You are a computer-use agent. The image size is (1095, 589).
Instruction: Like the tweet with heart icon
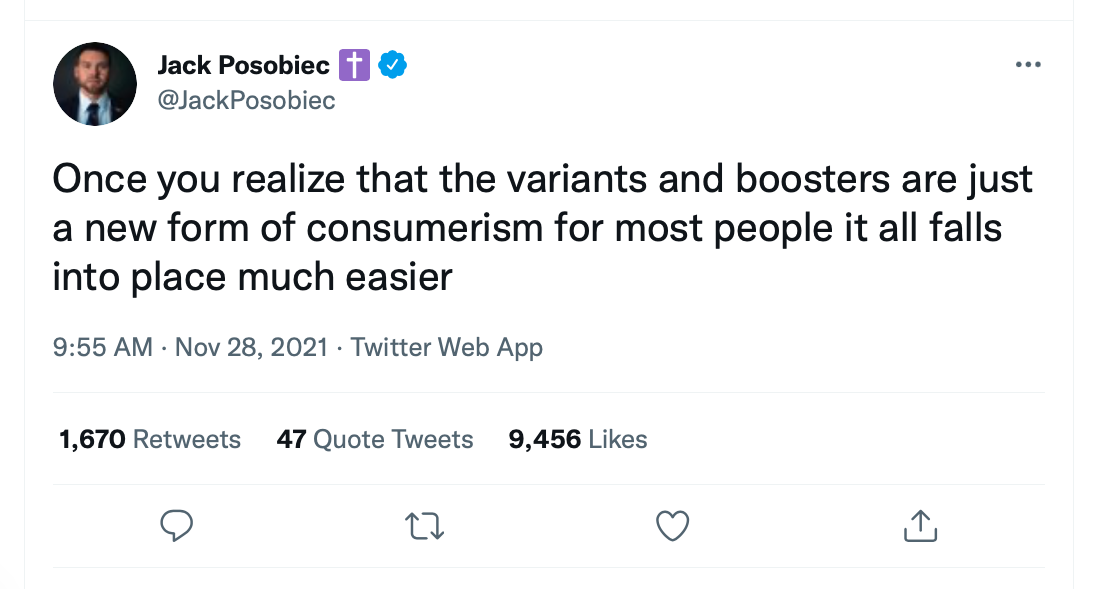[x=673, y=525]
